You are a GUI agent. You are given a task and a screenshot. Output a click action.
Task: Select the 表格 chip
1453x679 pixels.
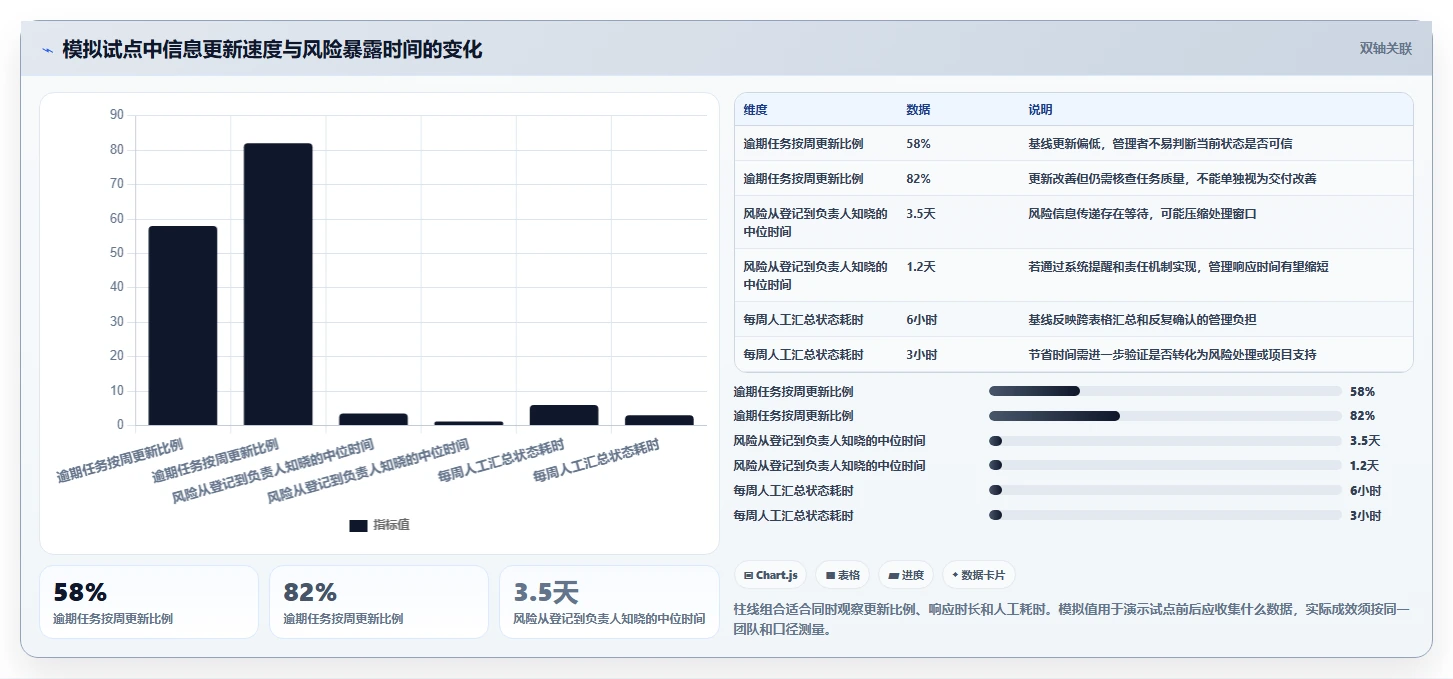[x=842, y=575]
